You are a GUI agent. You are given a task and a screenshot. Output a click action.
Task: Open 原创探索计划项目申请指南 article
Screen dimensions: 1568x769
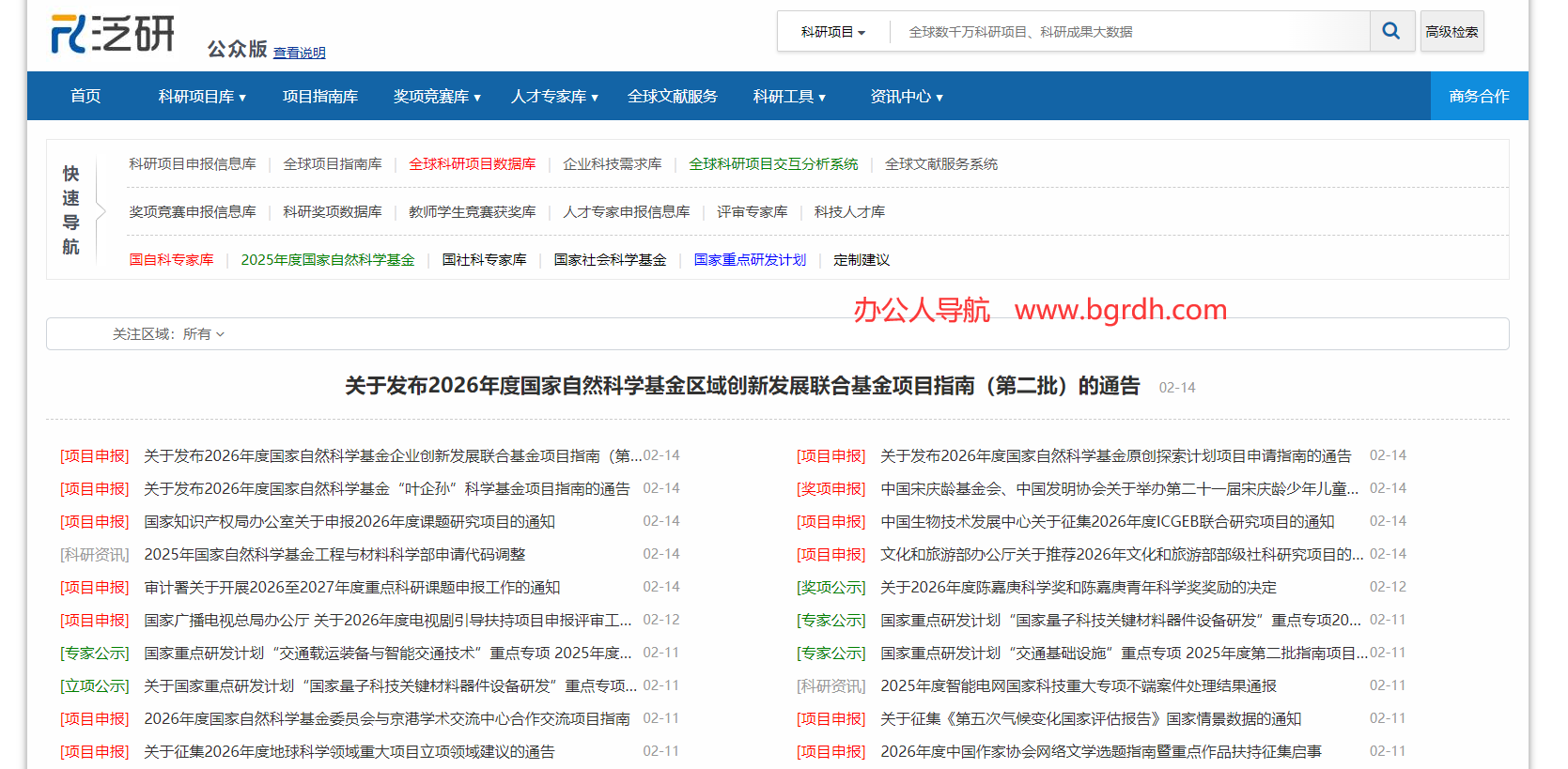tap(1116, 456)
